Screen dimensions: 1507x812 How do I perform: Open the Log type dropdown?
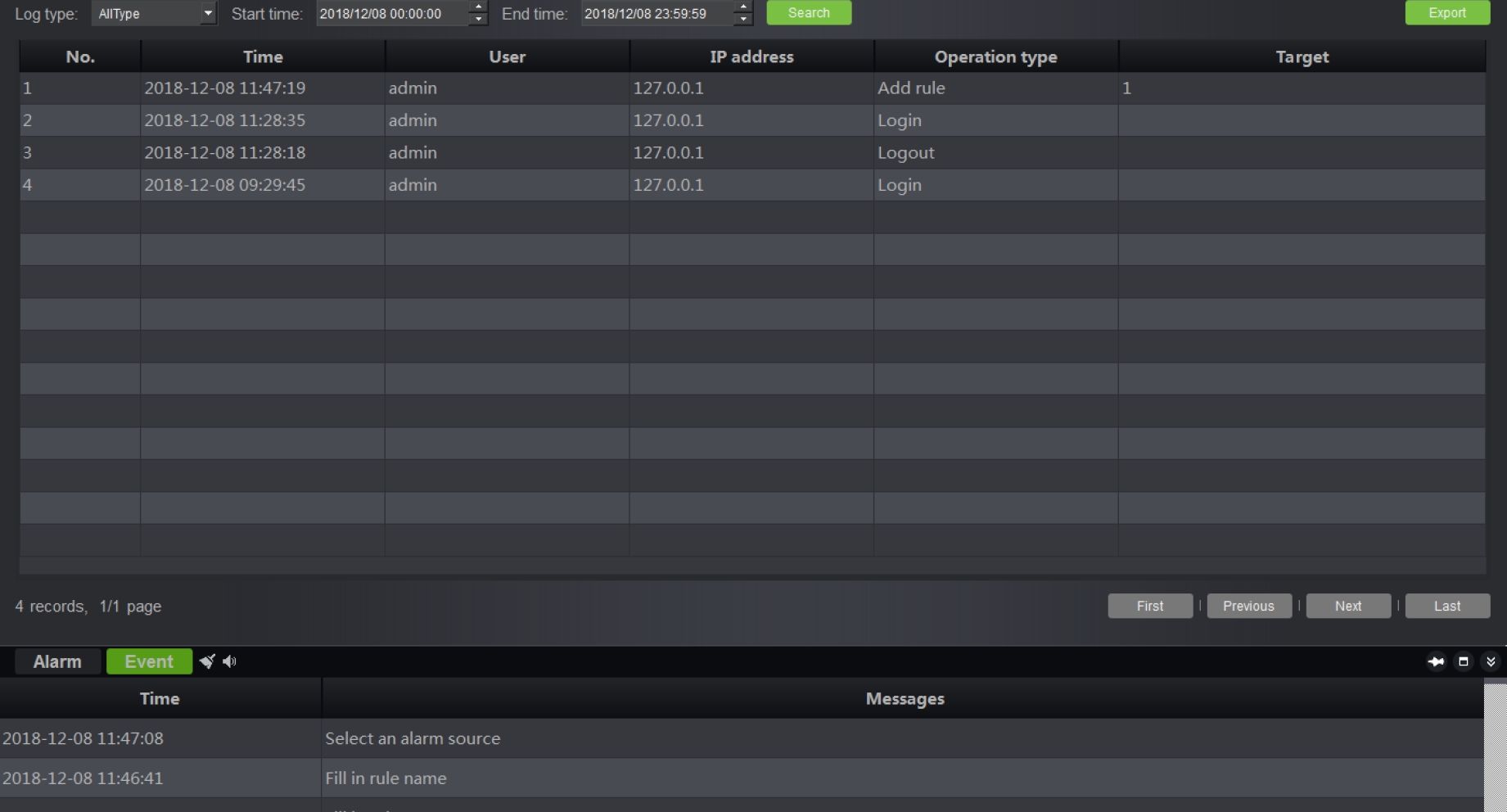tap(208, 13)
